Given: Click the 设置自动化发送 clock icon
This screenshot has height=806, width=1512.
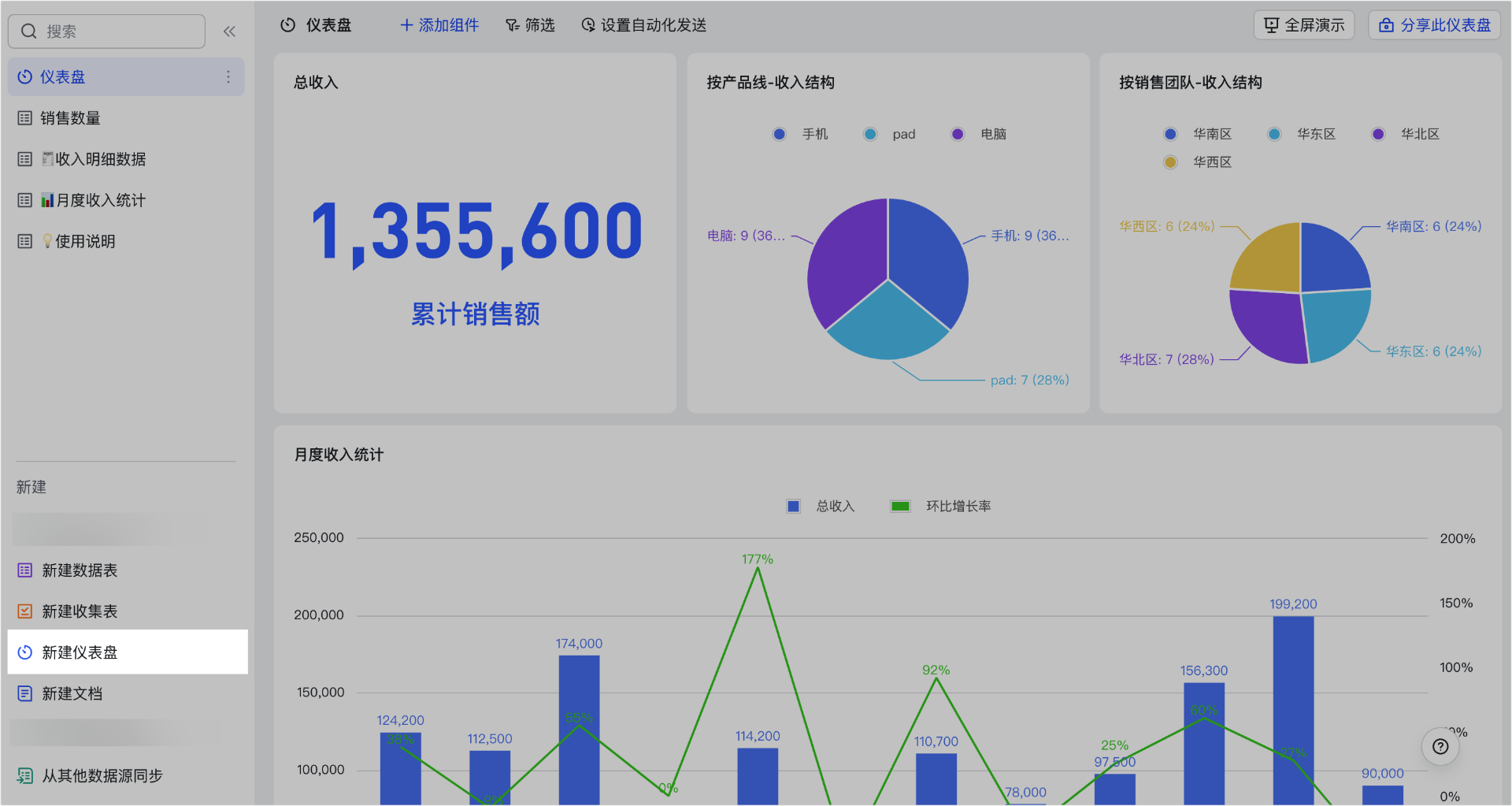Looking at the screenshot, I should point(588,25).
